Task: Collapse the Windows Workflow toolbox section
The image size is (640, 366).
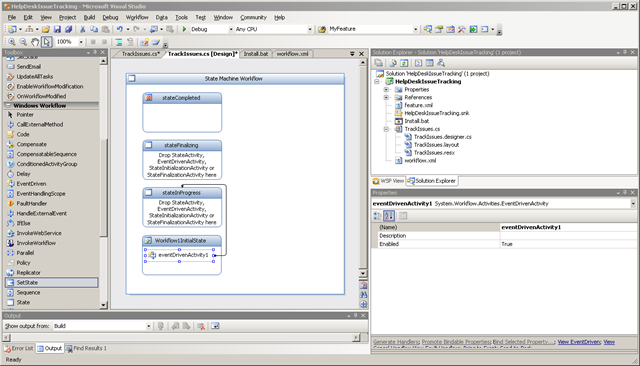Action: tap(8, 105)
